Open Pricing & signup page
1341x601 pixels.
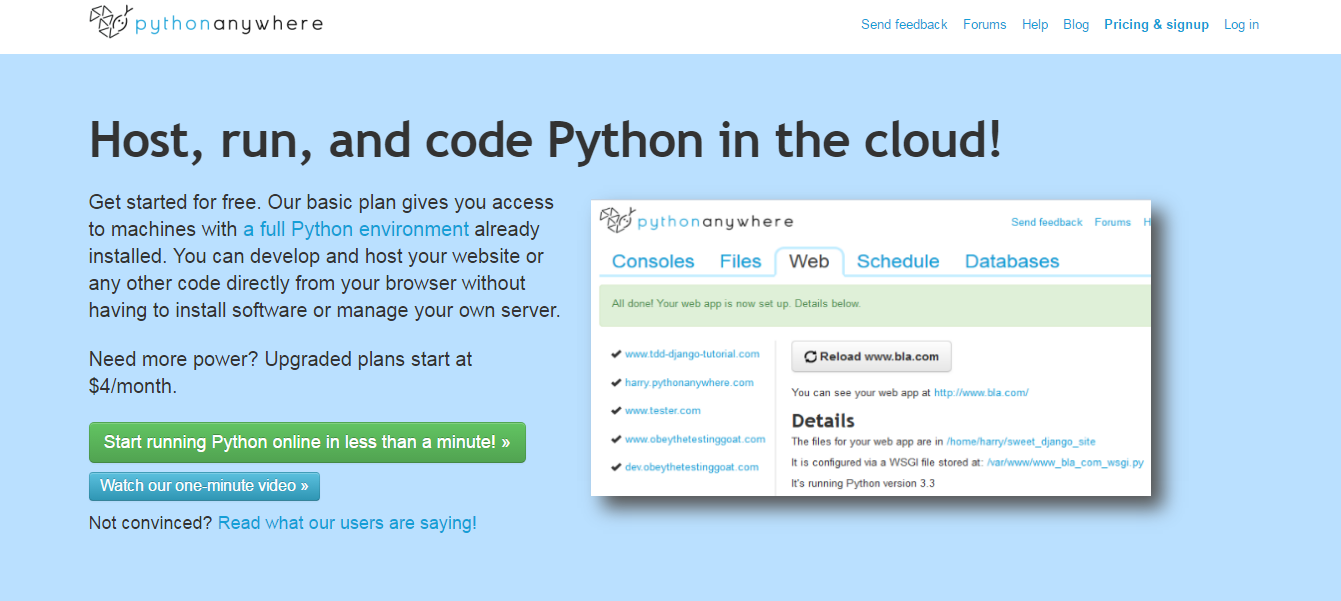[x=1156, y=24]
